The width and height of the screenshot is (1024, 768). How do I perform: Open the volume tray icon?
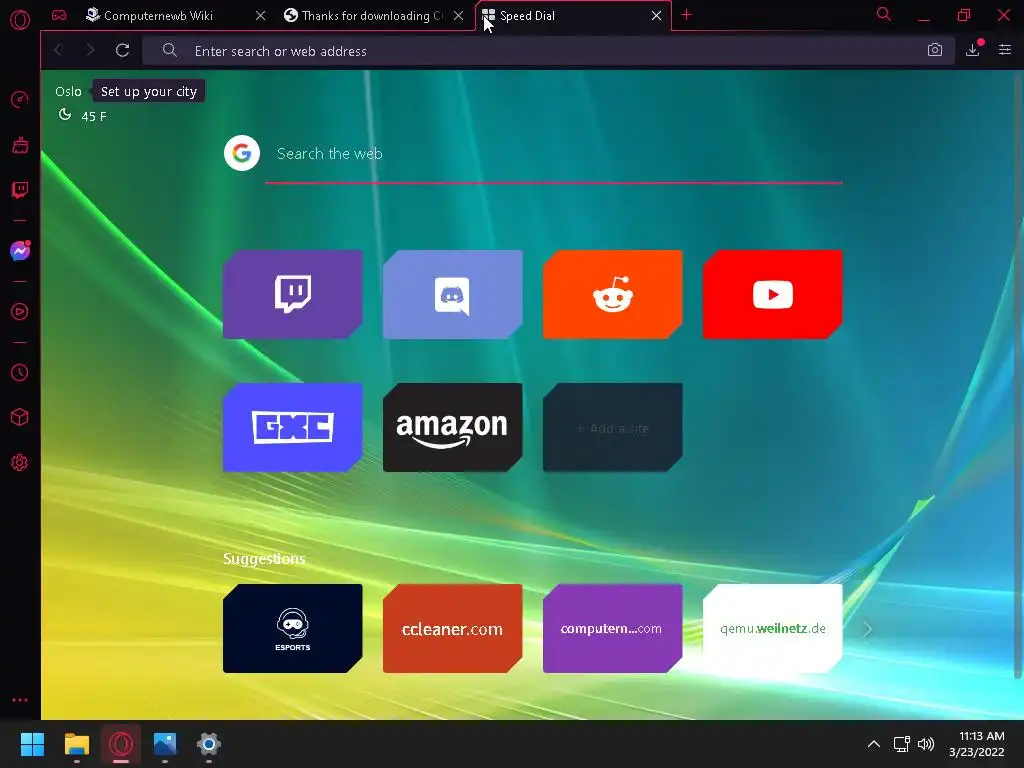(926, 744)
